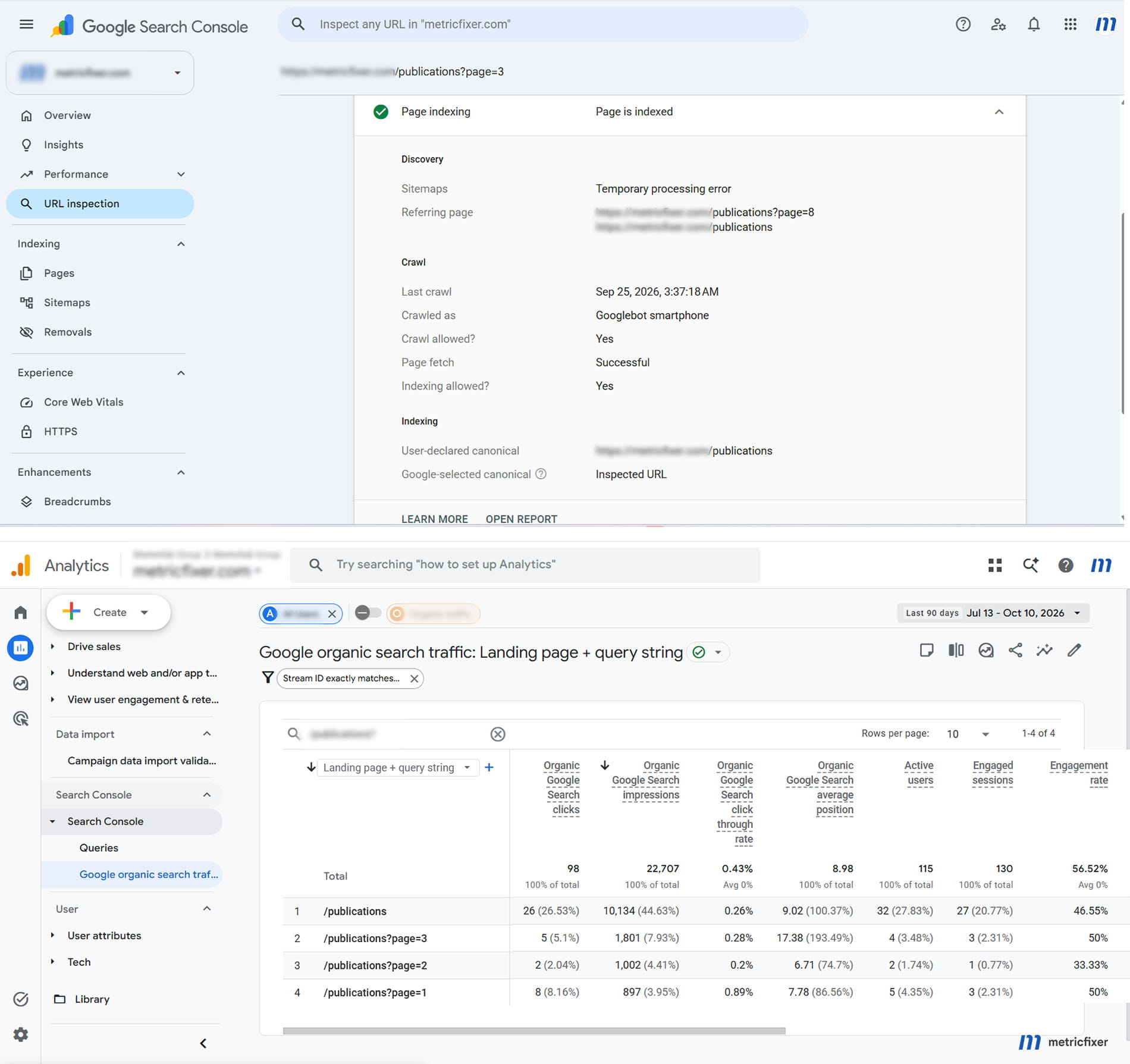Open Search Console help icon
This screenshot has width=1130, height=1064.
pyautogui.click(x=963, y=24)
